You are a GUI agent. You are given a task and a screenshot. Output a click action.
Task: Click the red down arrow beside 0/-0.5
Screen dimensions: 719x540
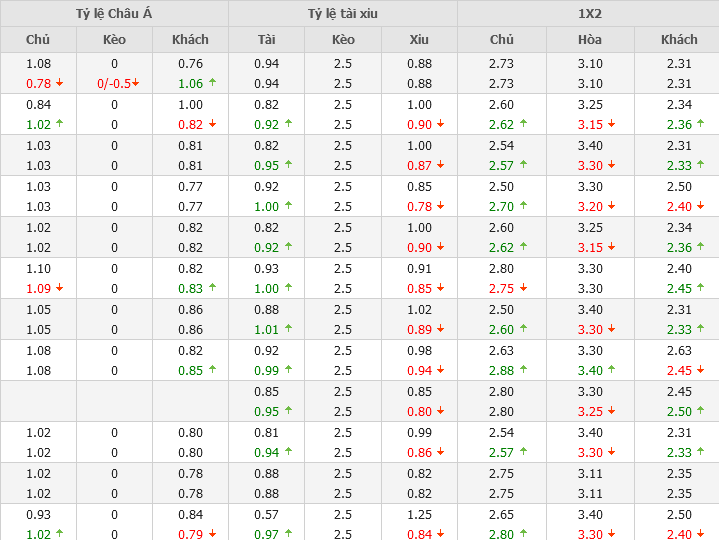[136, 84]
